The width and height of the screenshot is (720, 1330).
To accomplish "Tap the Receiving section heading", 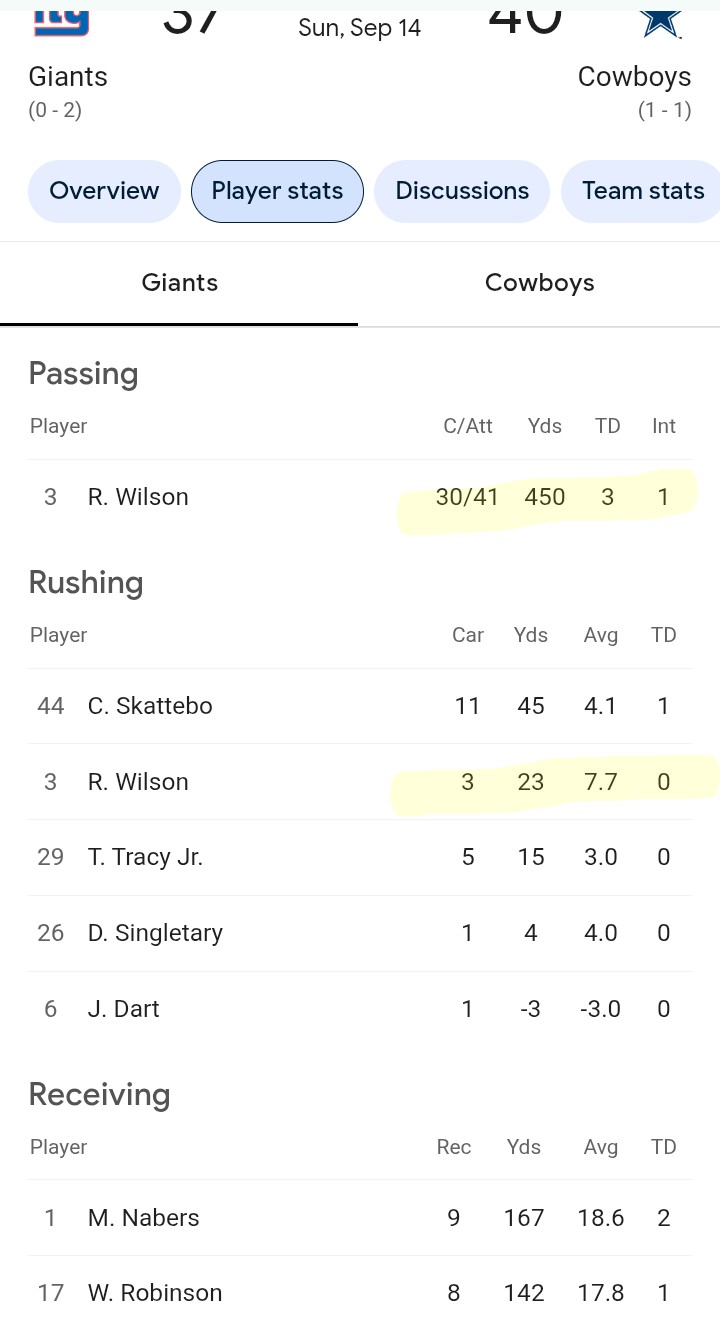I will pos(99,1095).
